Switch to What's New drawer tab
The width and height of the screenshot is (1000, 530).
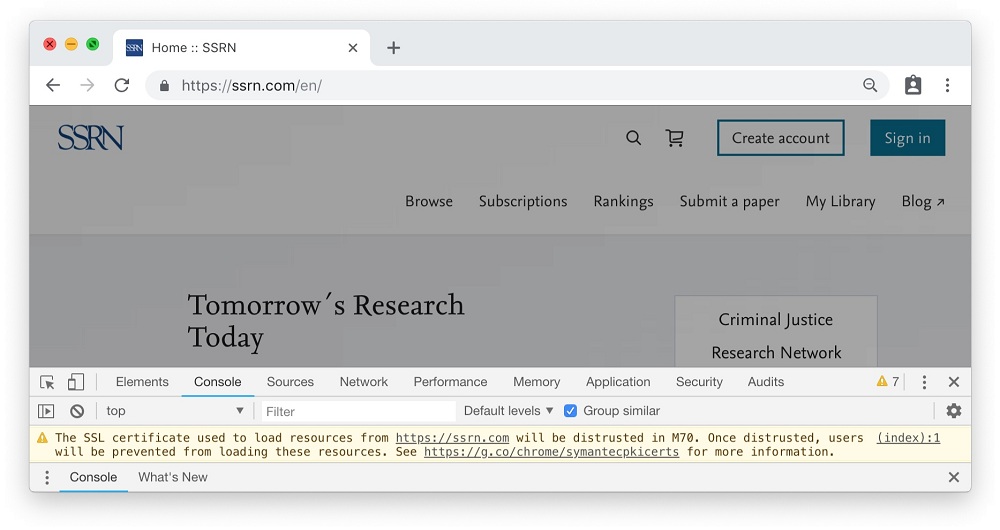(x=173, y=478)
